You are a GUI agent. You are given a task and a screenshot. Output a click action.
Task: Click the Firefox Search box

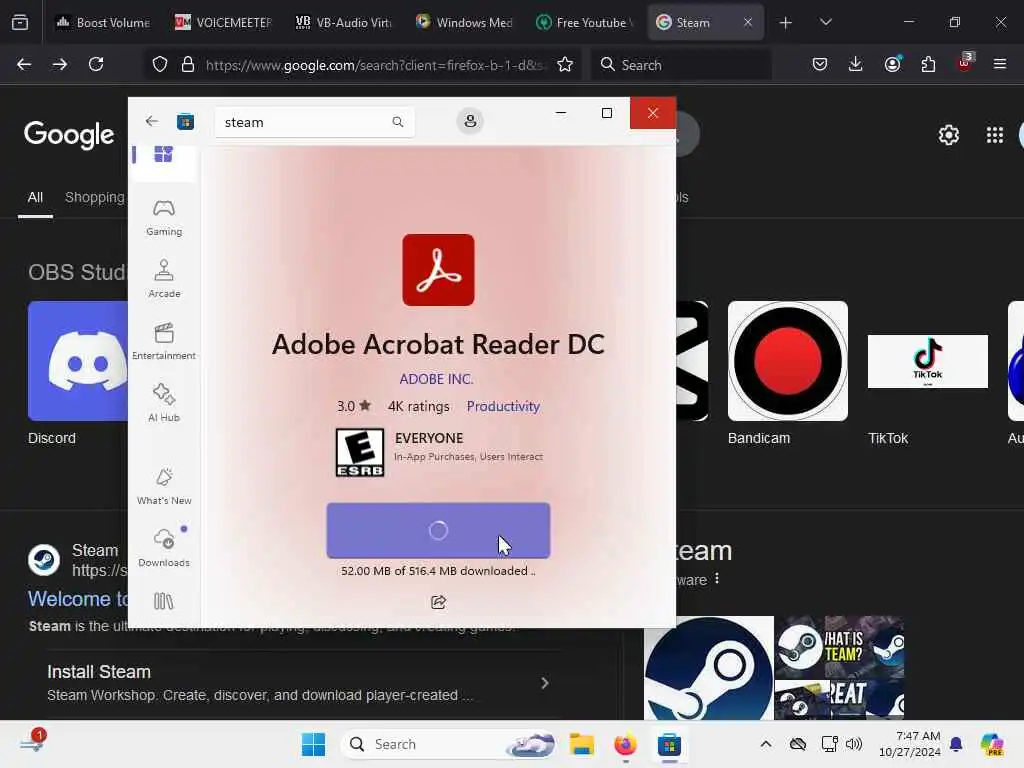click(681, 65)
